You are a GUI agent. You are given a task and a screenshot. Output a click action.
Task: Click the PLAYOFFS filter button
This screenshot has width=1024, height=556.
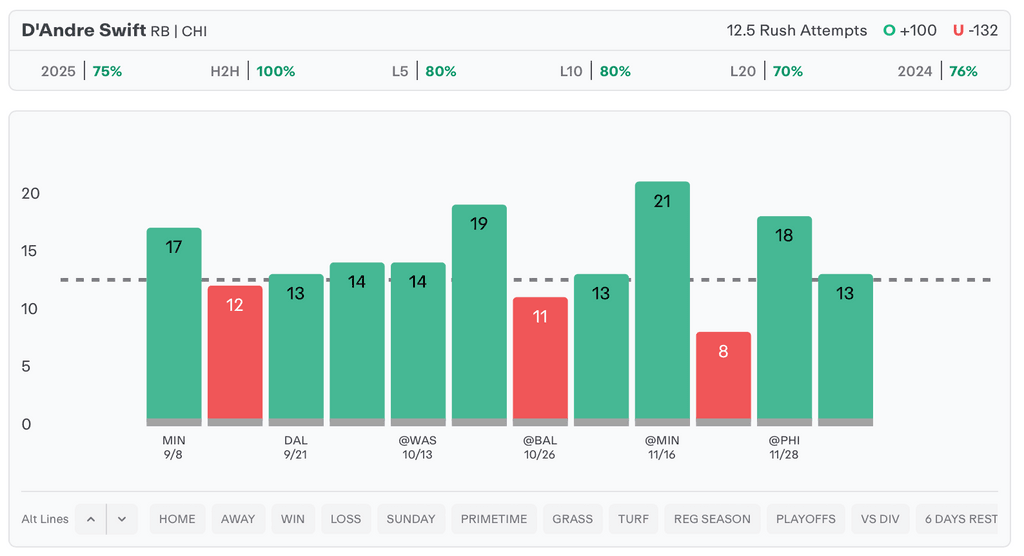coord(805,519)
